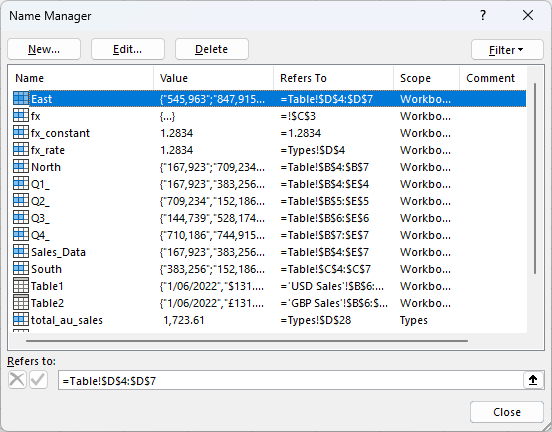Viewport: 552px width, 432px height.
Task: Click the table icon next to Table1
Action: click(20, 286)
